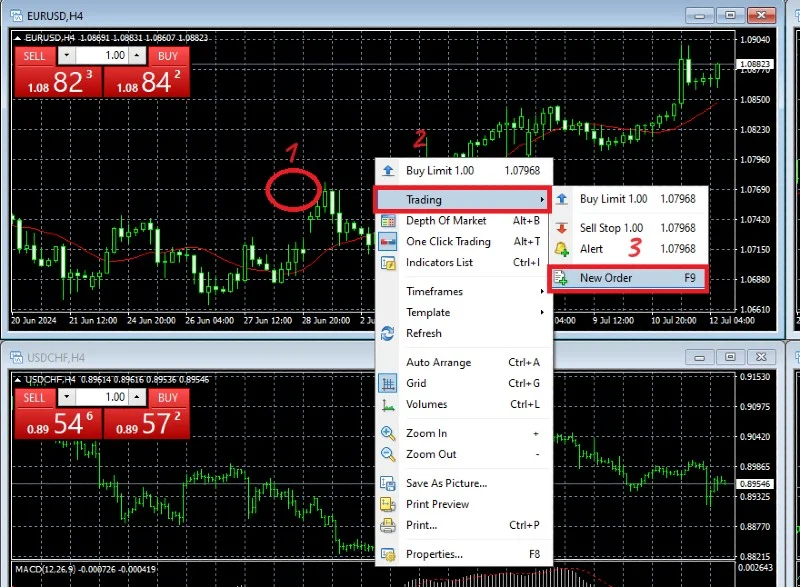
Task: Click the Alert bell icon
Action: pyautogui.click(x=561, y=249)
